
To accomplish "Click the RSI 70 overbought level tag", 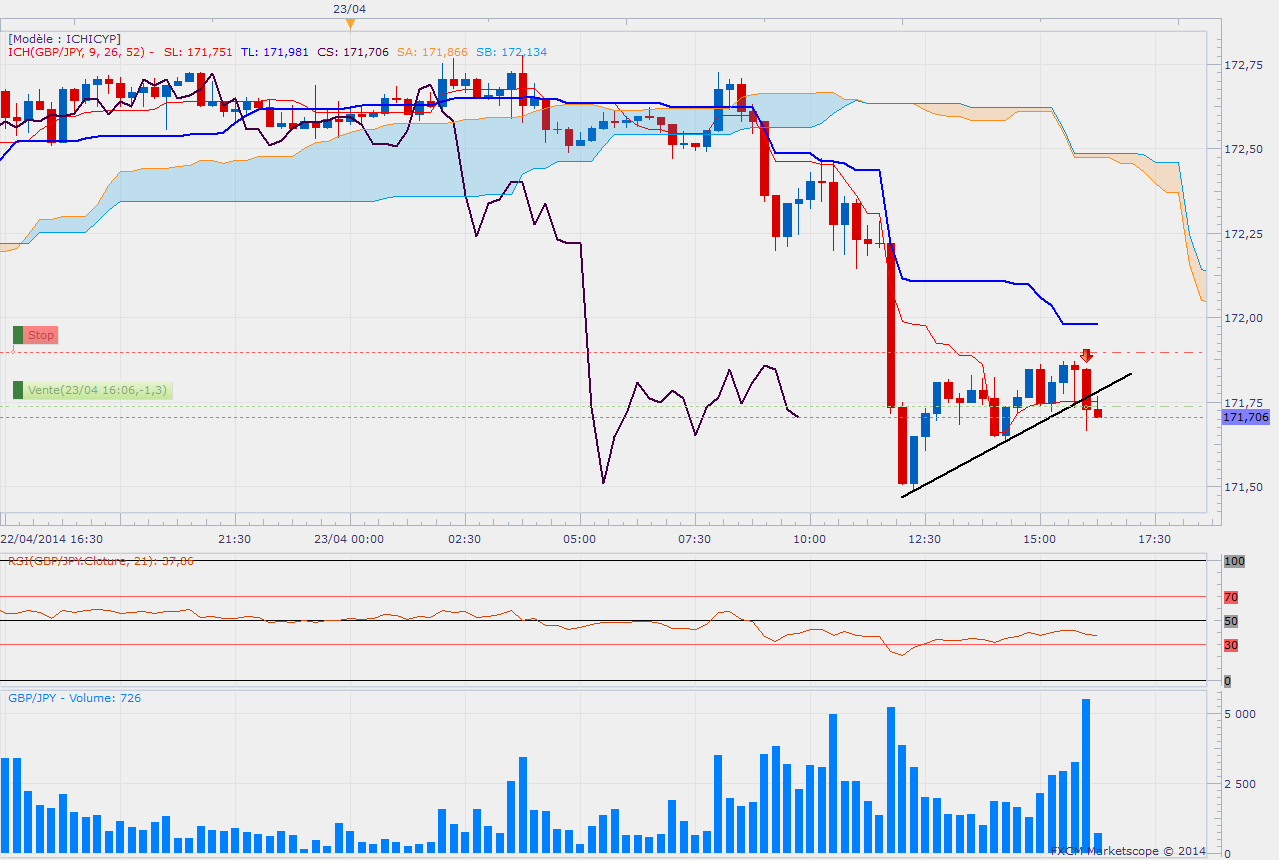I will click(1231, 597).
